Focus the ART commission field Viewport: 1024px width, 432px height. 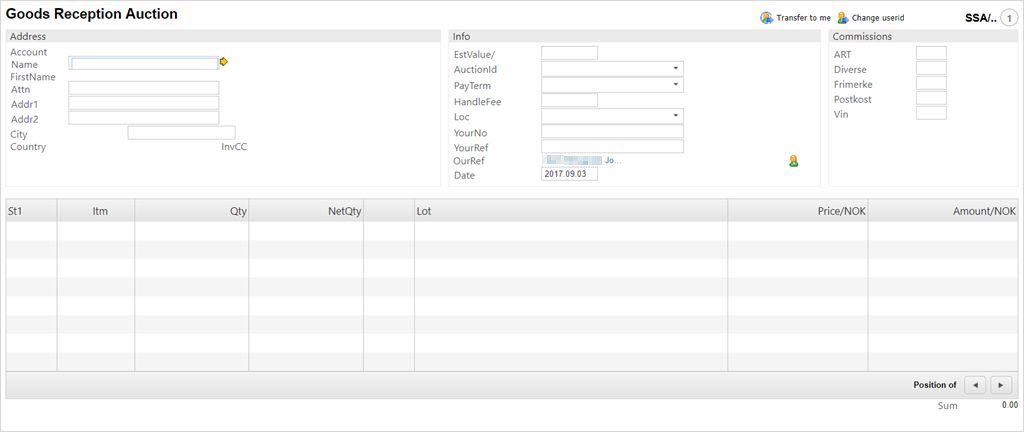point(931,53)
